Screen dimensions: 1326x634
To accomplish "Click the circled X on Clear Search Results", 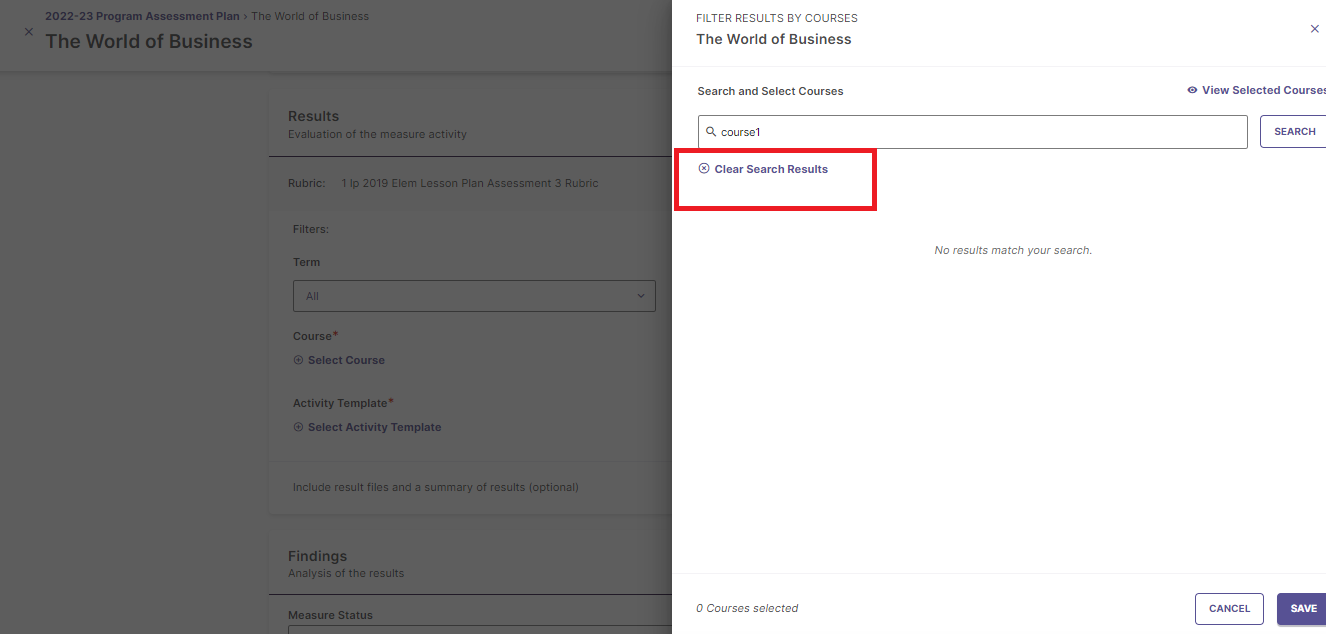I will coord(704,168).
